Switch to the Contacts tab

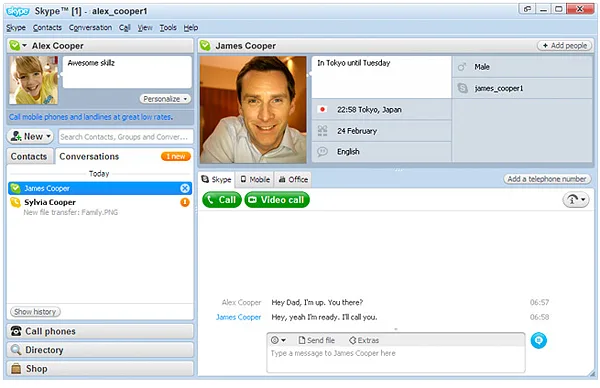[x=29, y=157]
